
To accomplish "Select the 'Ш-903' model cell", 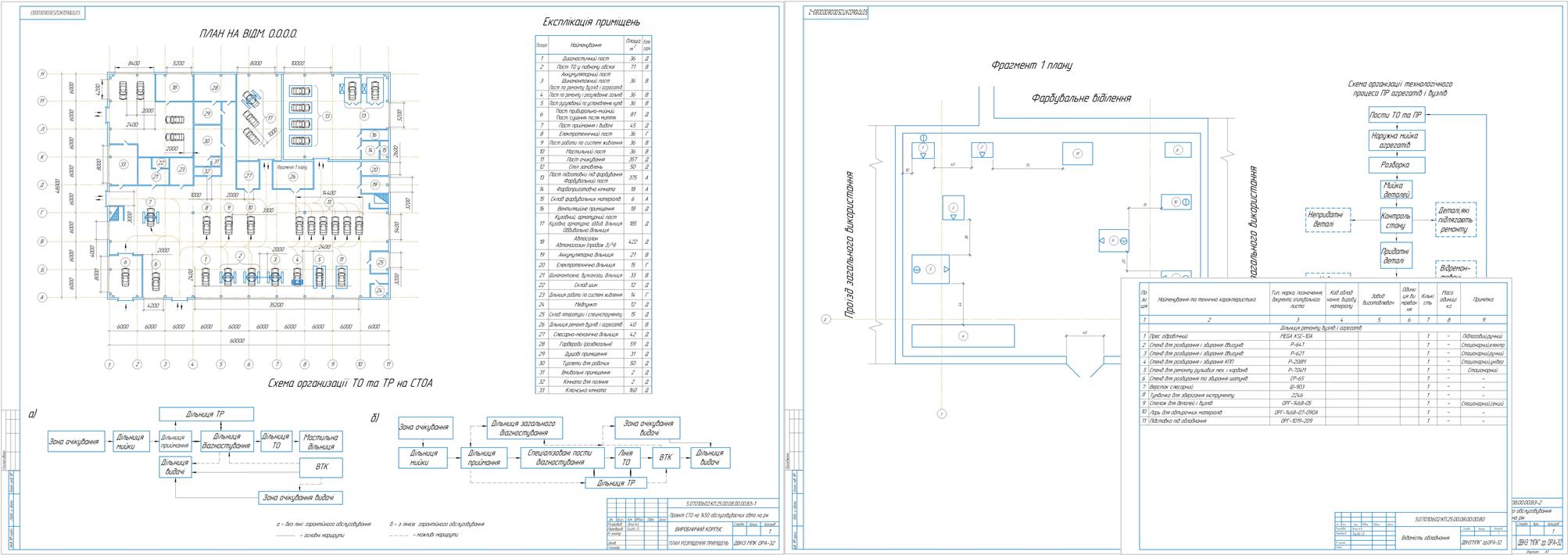I will click(x=1297, y=386).
